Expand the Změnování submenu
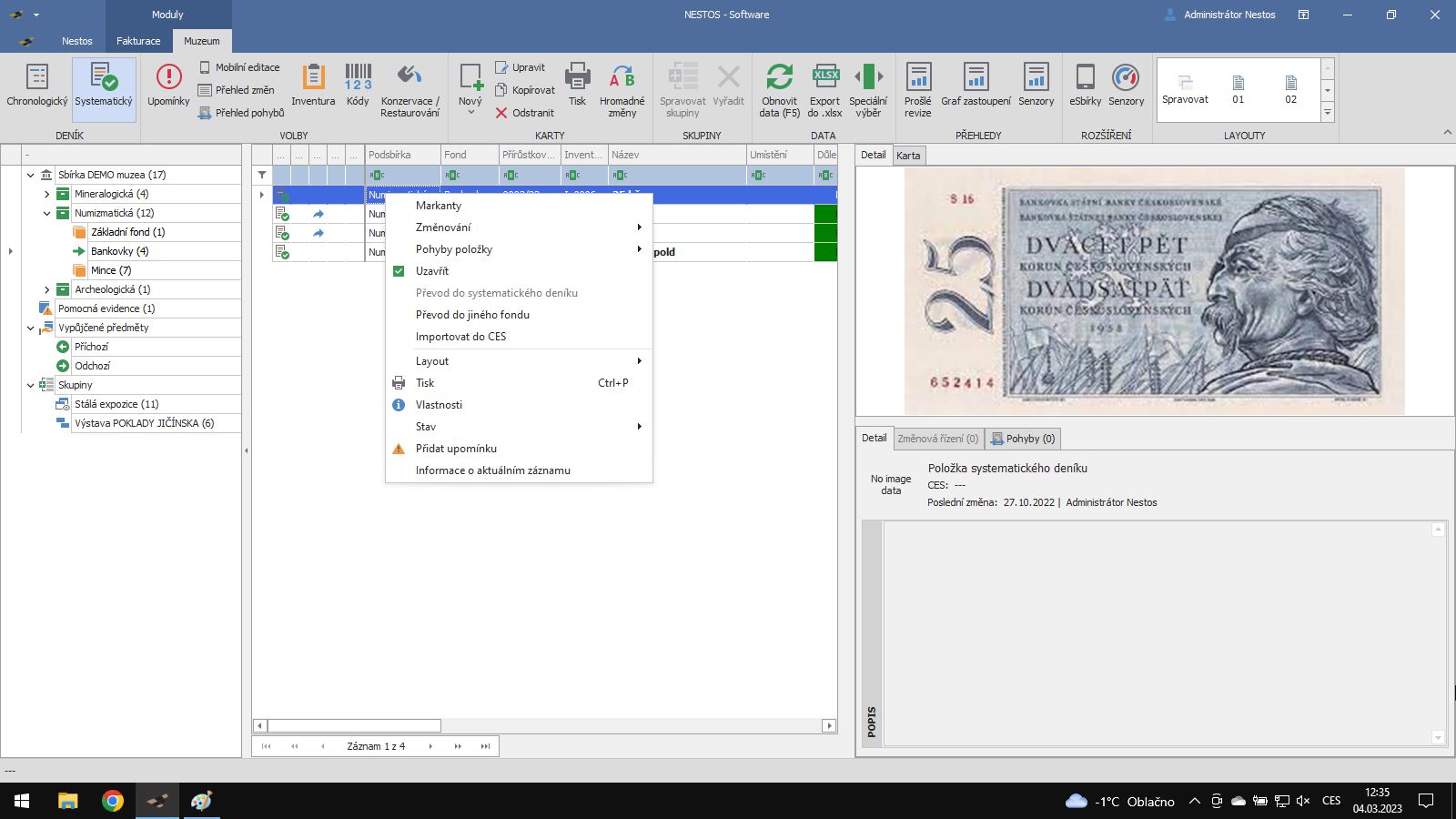The image size is (1456, 819). pyautogui.click(x=519, y=227)
